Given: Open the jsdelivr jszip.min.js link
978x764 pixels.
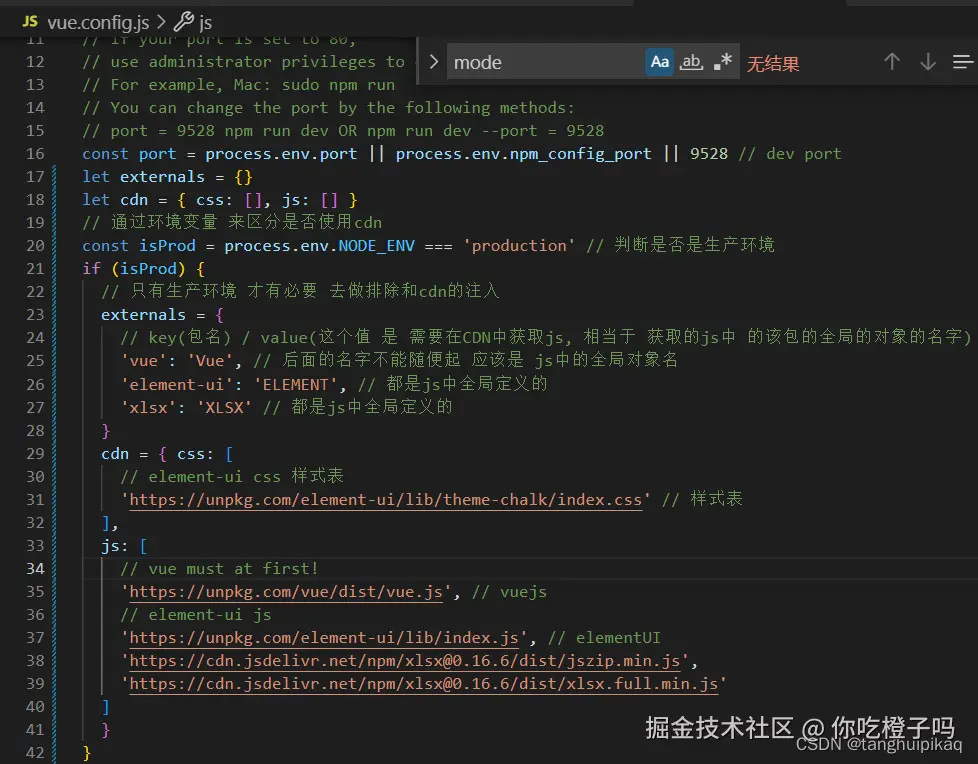Looking at the screenshot, I should [404, 660].
